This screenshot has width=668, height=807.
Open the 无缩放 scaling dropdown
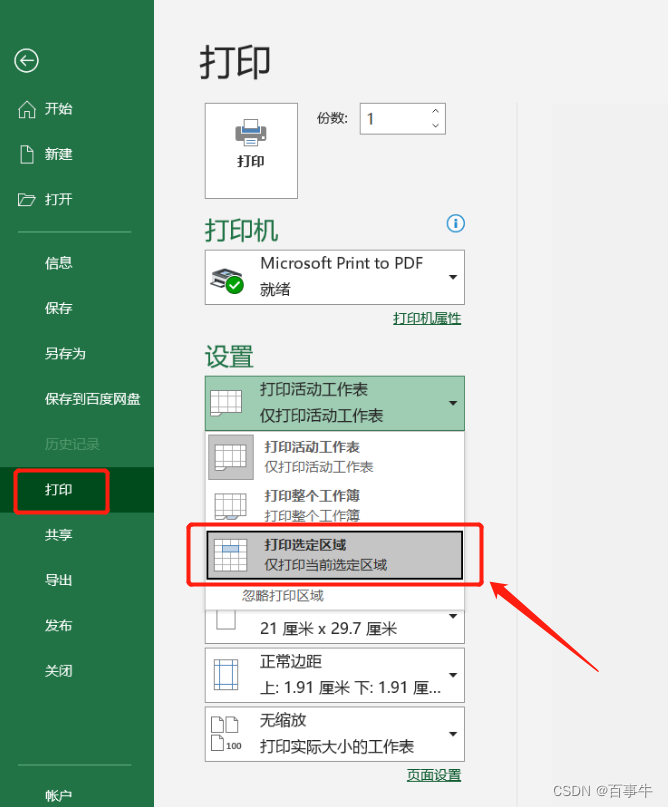click(335, 734)
